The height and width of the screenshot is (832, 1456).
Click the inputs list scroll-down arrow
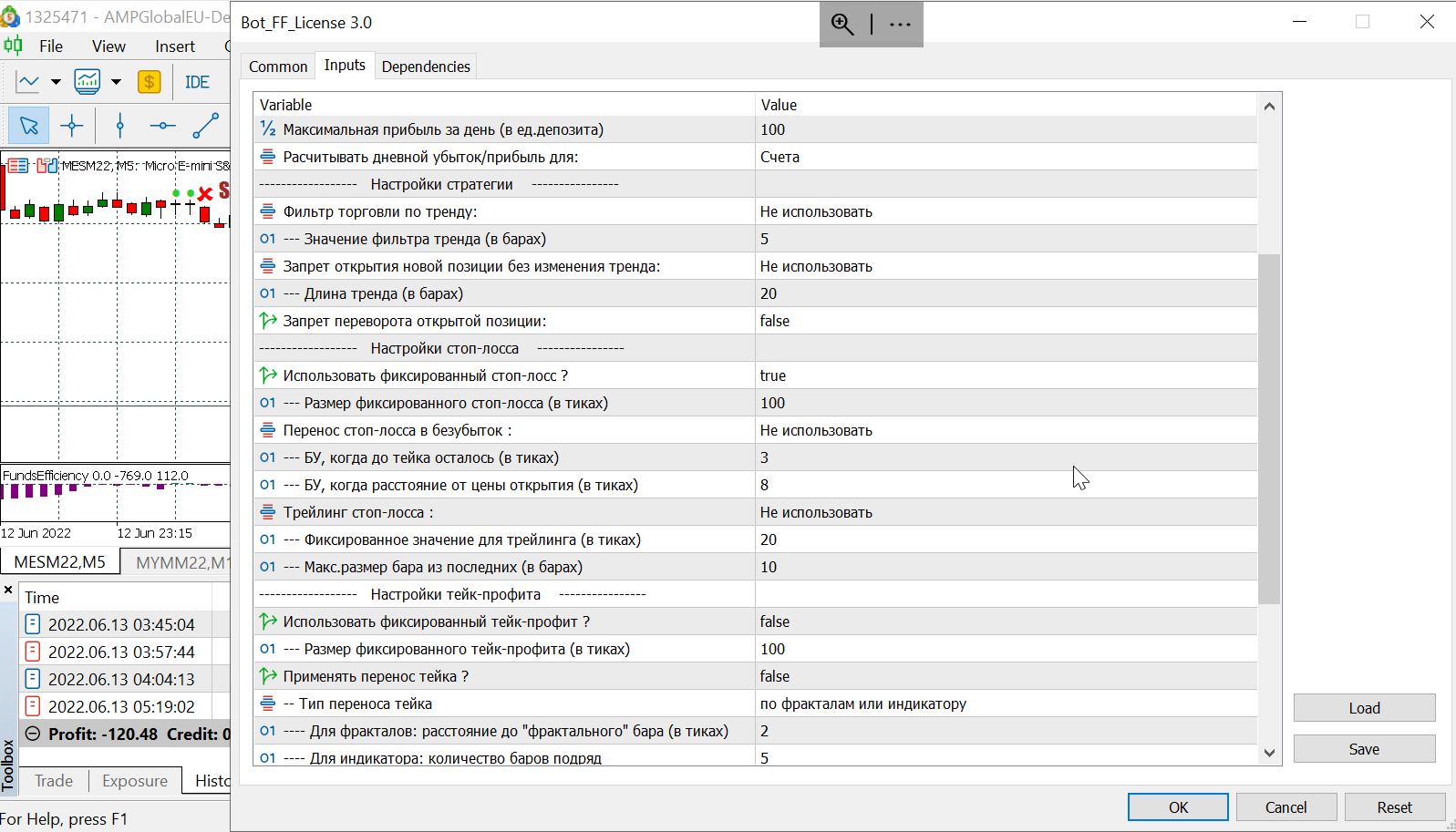pyautogui.click(x=1269, y=753)
